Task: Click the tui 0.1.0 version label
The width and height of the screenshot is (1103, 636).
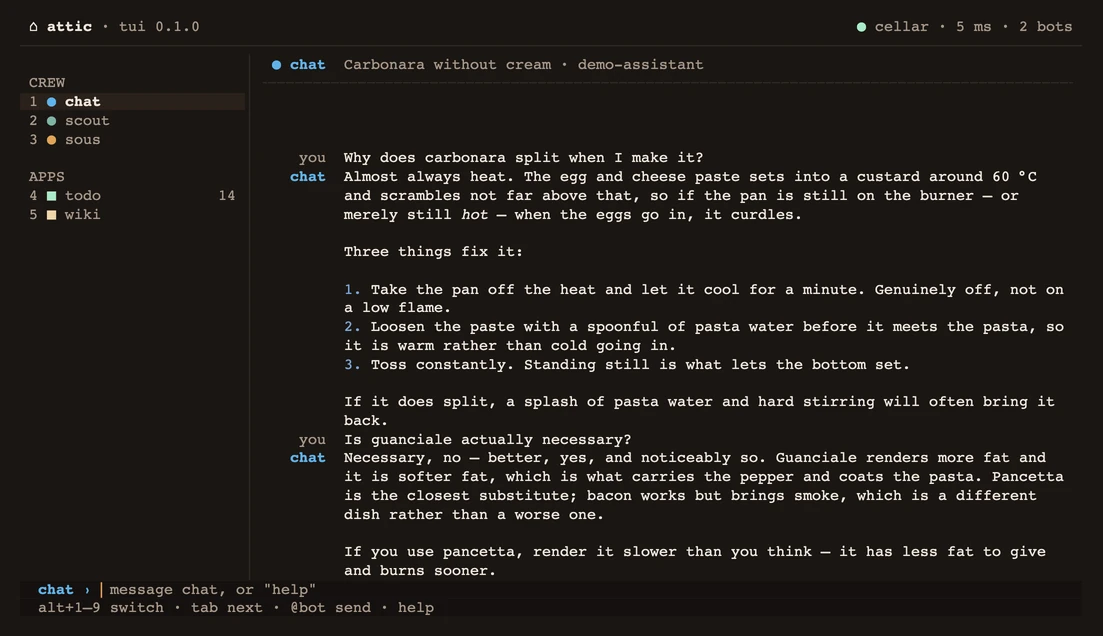Action: pos(159,27)
